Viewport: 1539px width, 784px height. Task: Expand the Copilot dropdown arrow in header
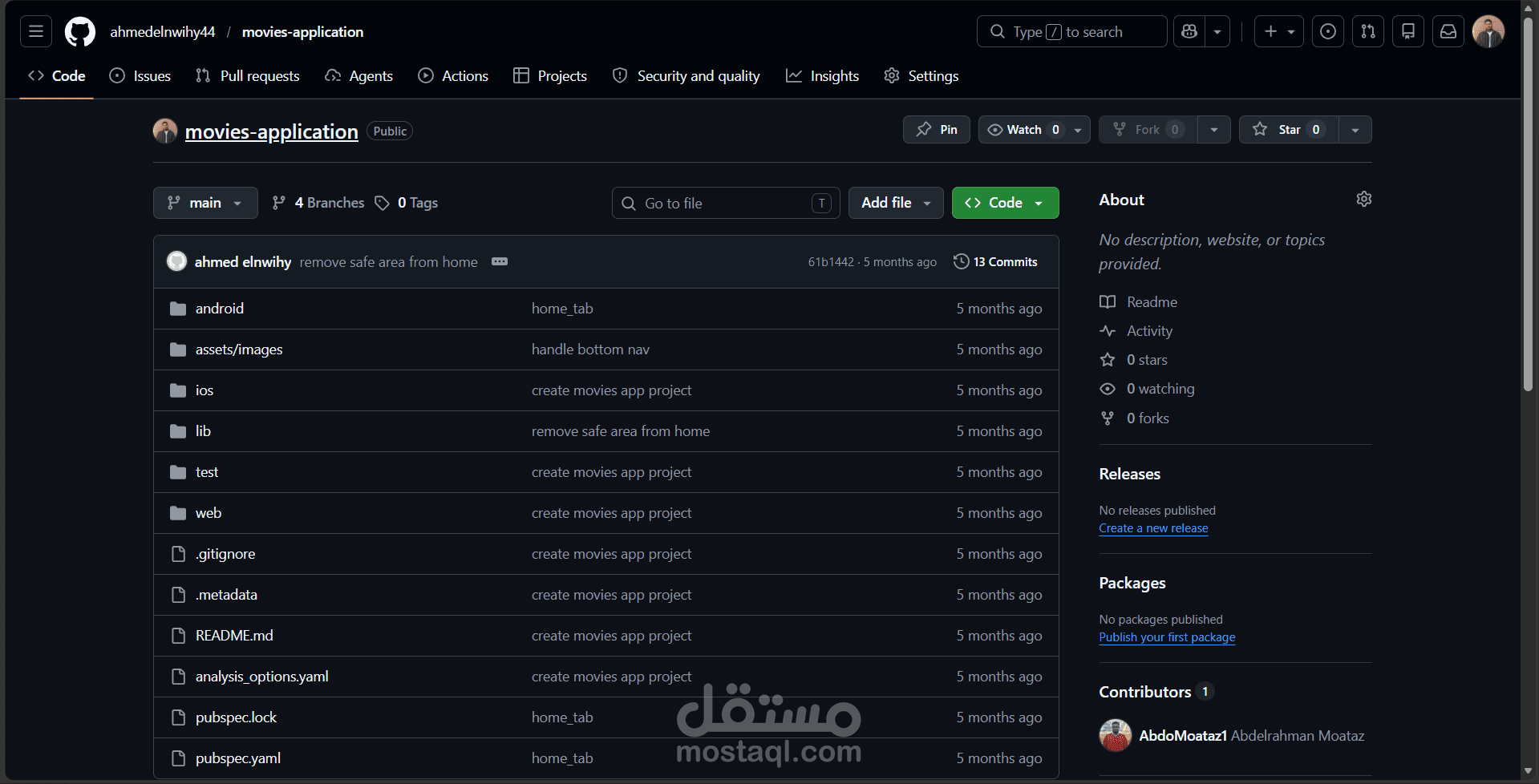(1217, 31)
